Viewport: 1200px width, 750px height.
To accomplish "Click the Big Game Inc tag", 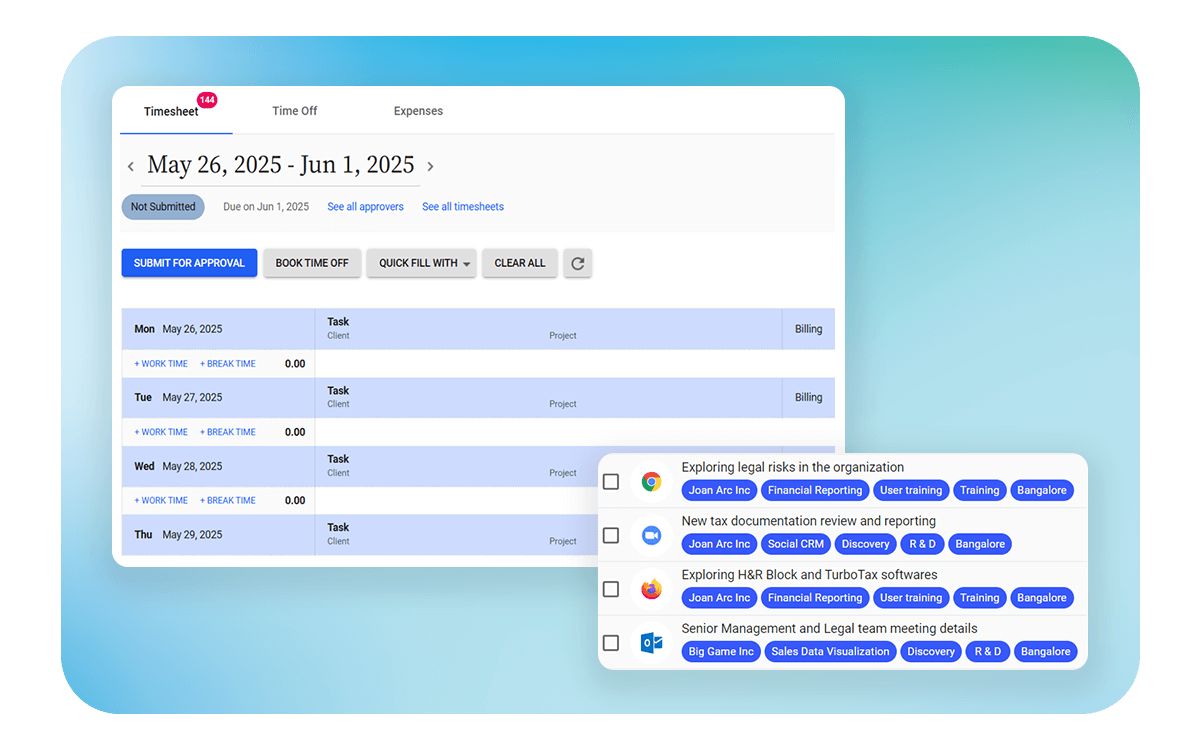I will click(x=721, y=651).
